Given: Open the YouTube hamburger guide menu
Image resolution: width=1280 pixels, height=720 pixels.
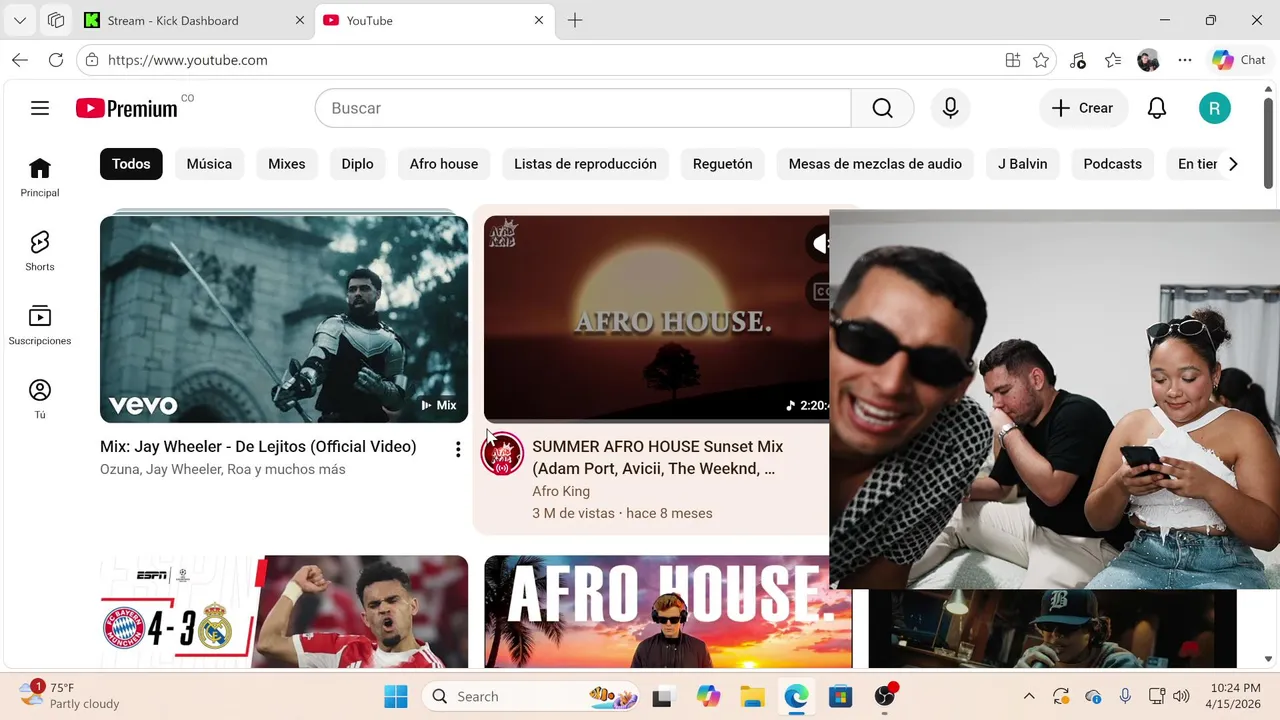Looking at the screenshot, I should (x=40, y=108).
